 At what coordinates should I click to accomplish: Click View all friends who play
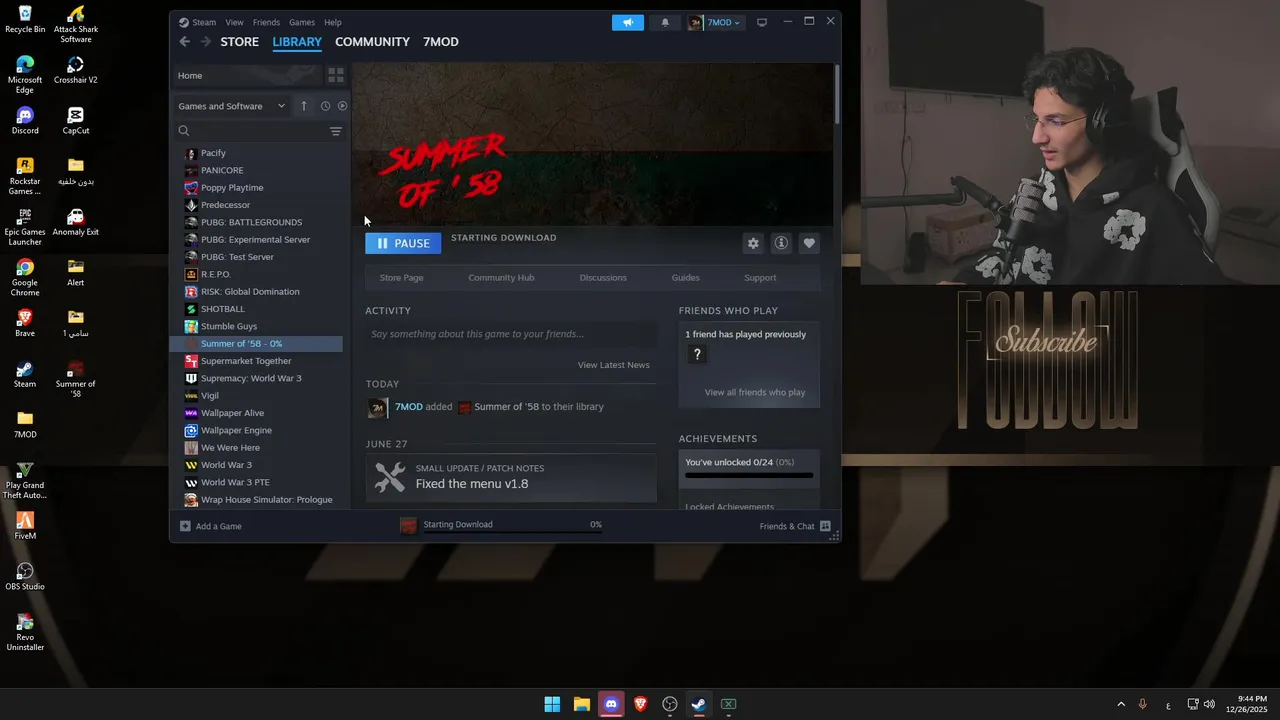coord(755,392)
